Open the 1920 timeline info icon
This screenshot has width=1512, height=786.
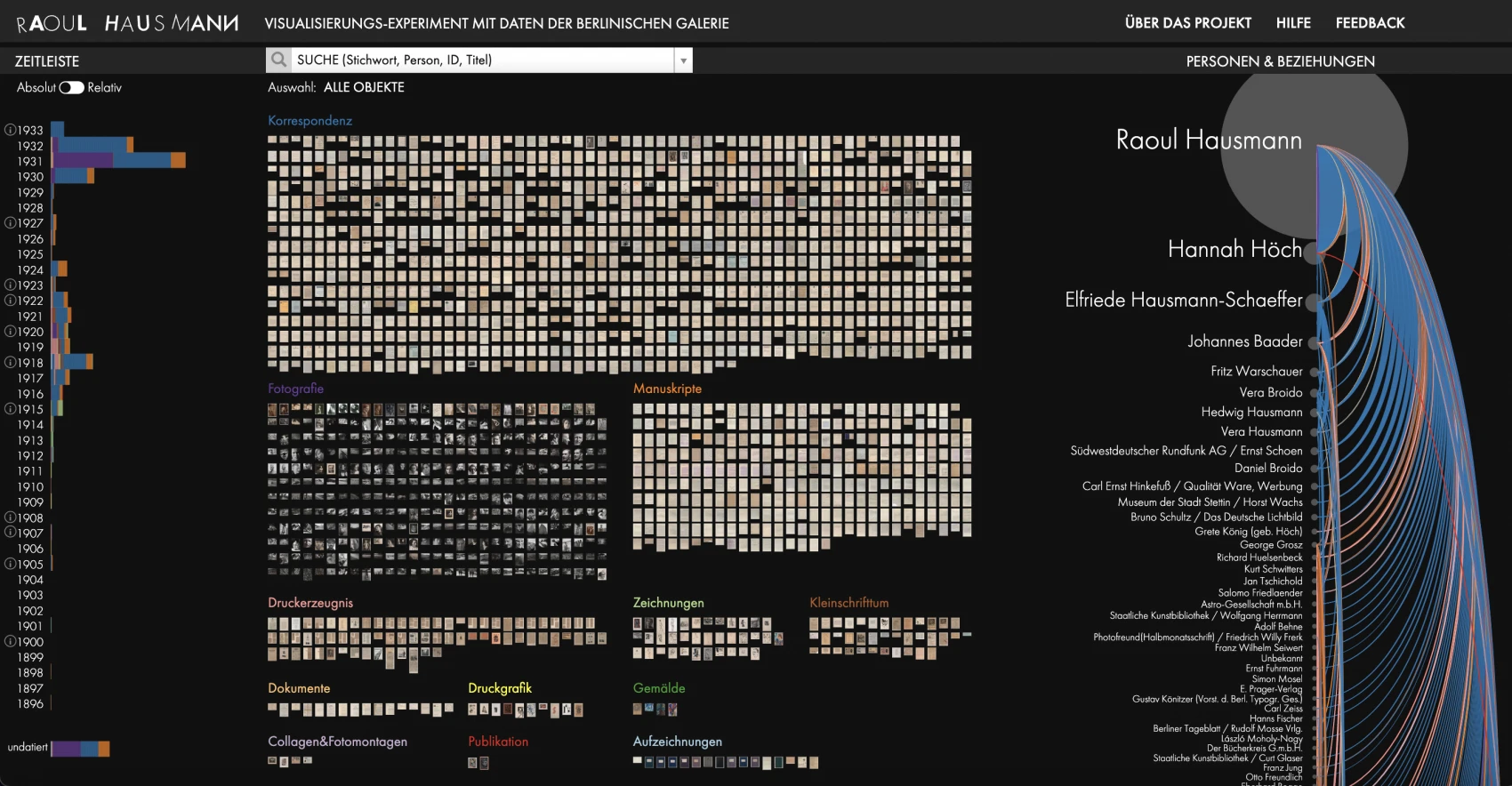pos(10,332)
